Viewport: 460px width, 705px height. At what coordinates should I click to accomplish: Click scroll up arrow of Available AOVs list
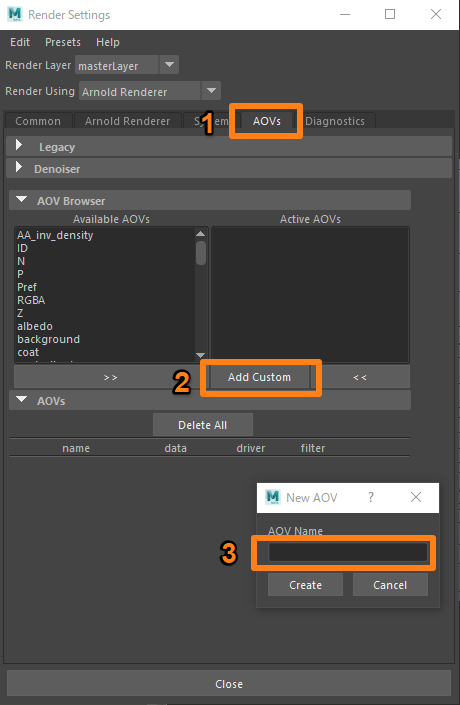pyautogui.click(x=201, y=233)
